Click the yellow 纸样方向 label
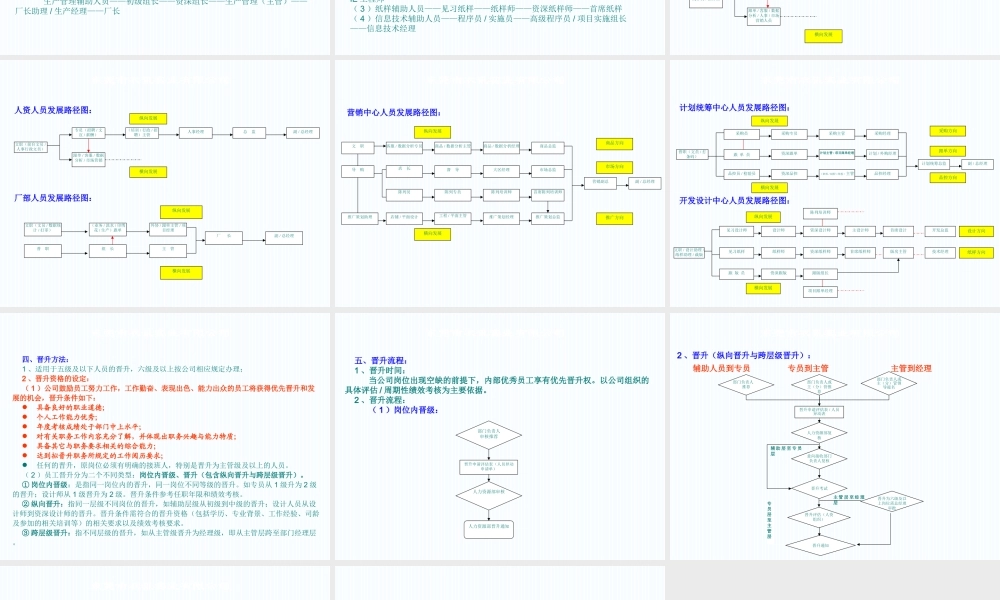Image resolution: width=1000 pixels, height=600 pixels. [x=976, y=252]
